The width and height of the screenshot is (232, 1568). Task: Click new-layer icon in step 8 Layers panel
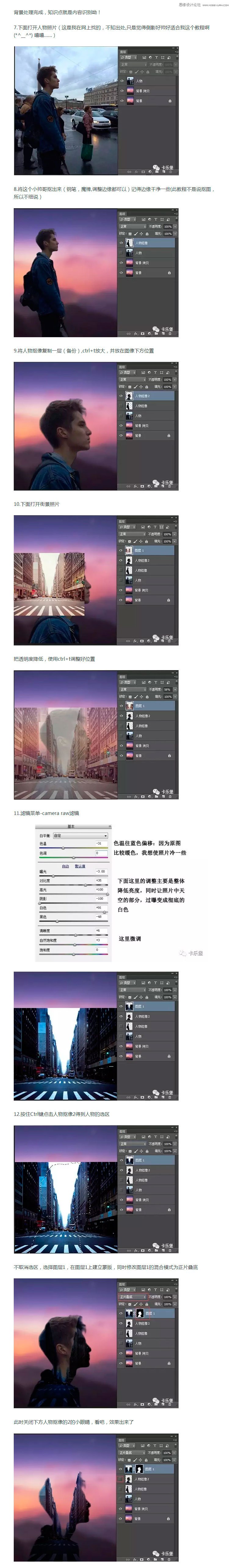click(163, 334)
